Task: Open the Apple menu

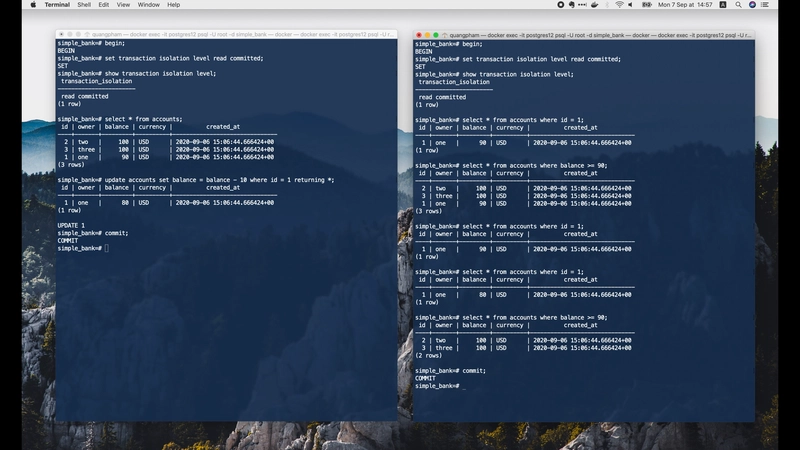Action: coord(33,5)
